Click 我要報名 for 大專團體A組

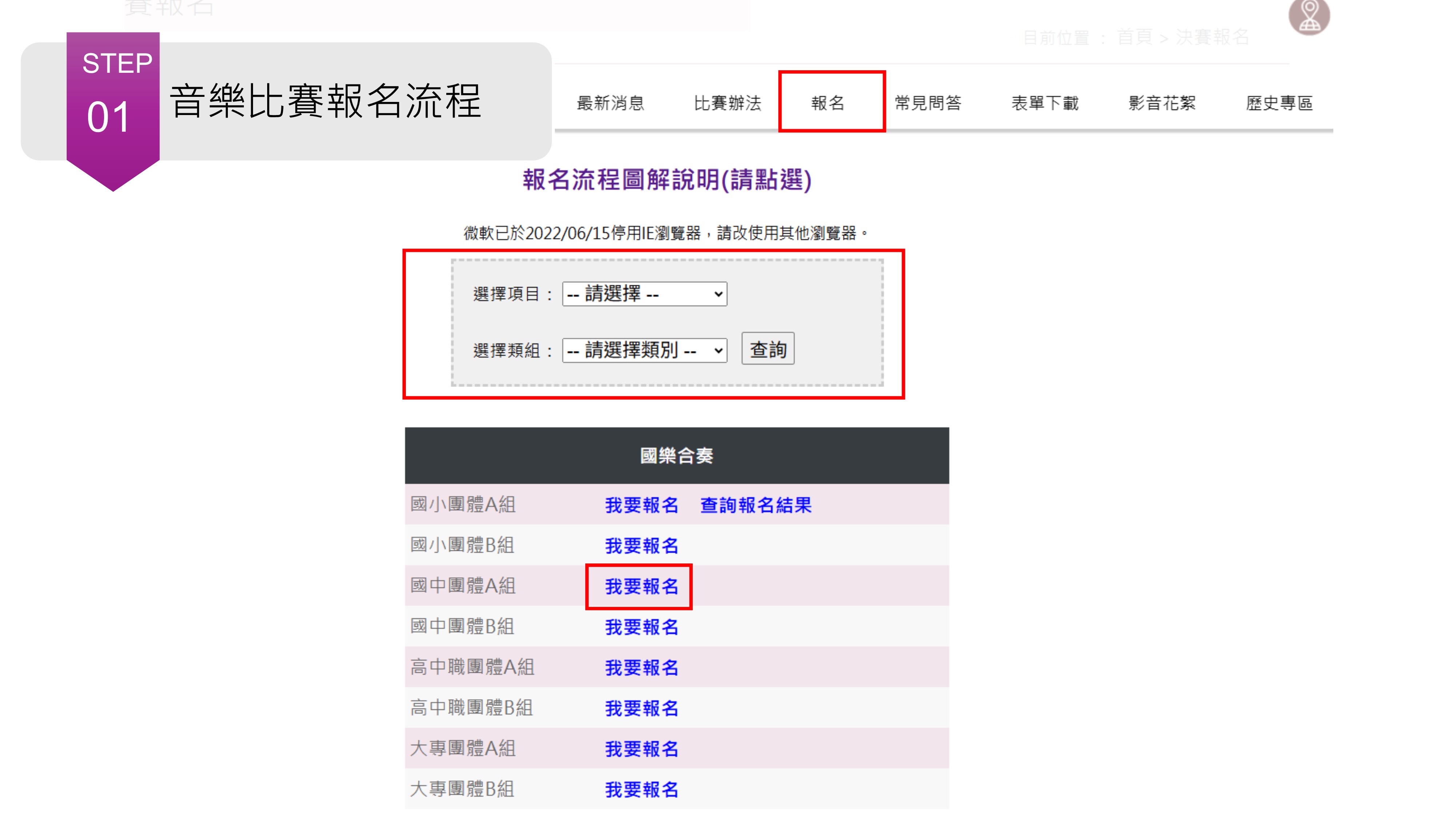point(641,749)
